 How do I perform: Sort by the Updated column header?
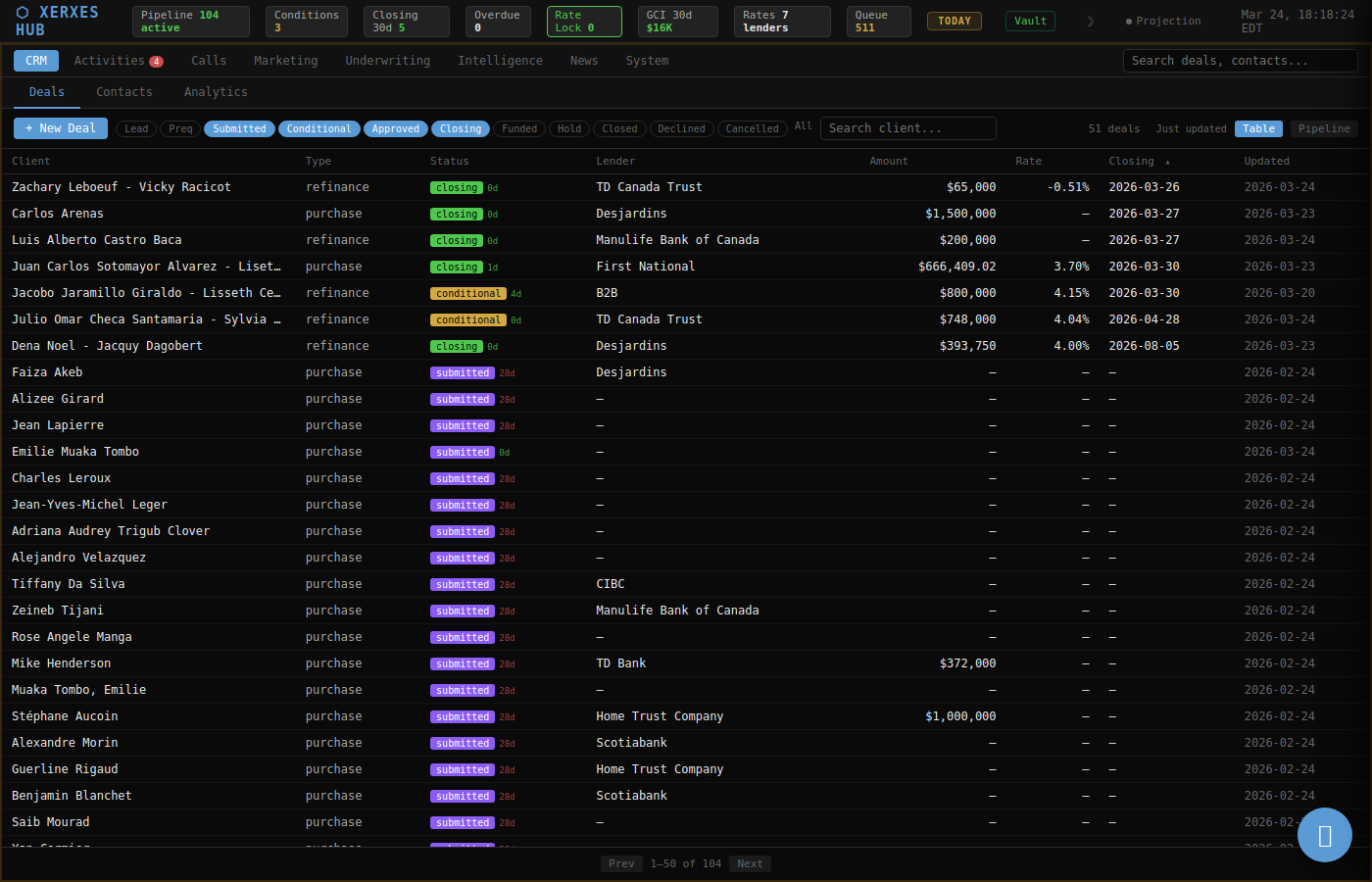point(1266,162)
